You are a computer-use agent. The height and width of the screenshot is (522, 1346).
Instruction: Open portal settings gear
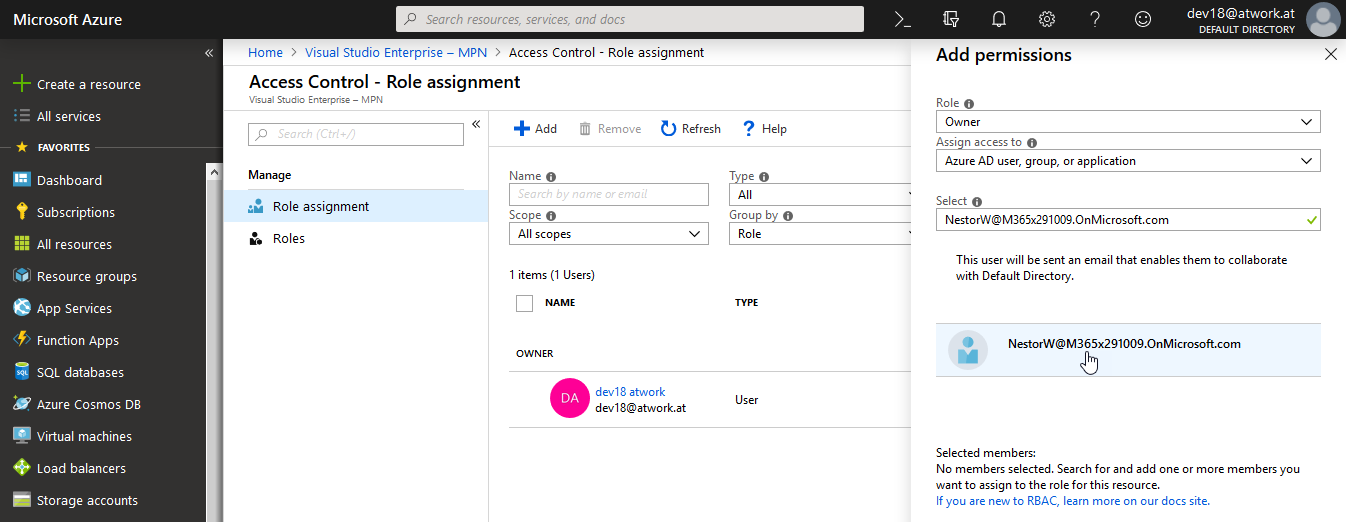coord(1046,19)
